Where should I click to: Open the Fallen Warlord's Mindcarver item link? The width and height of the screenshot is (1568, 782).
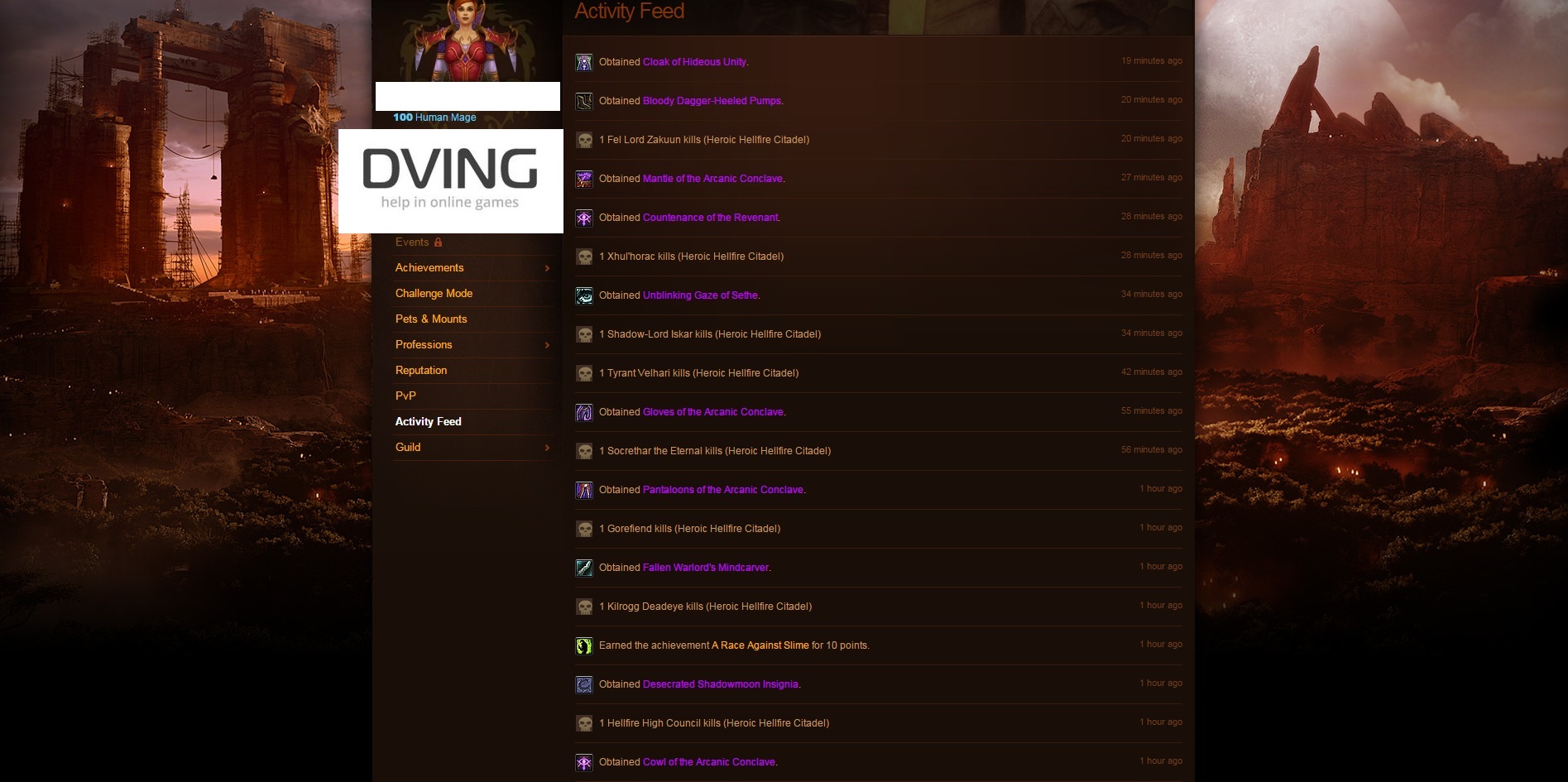tap(706, 568)
